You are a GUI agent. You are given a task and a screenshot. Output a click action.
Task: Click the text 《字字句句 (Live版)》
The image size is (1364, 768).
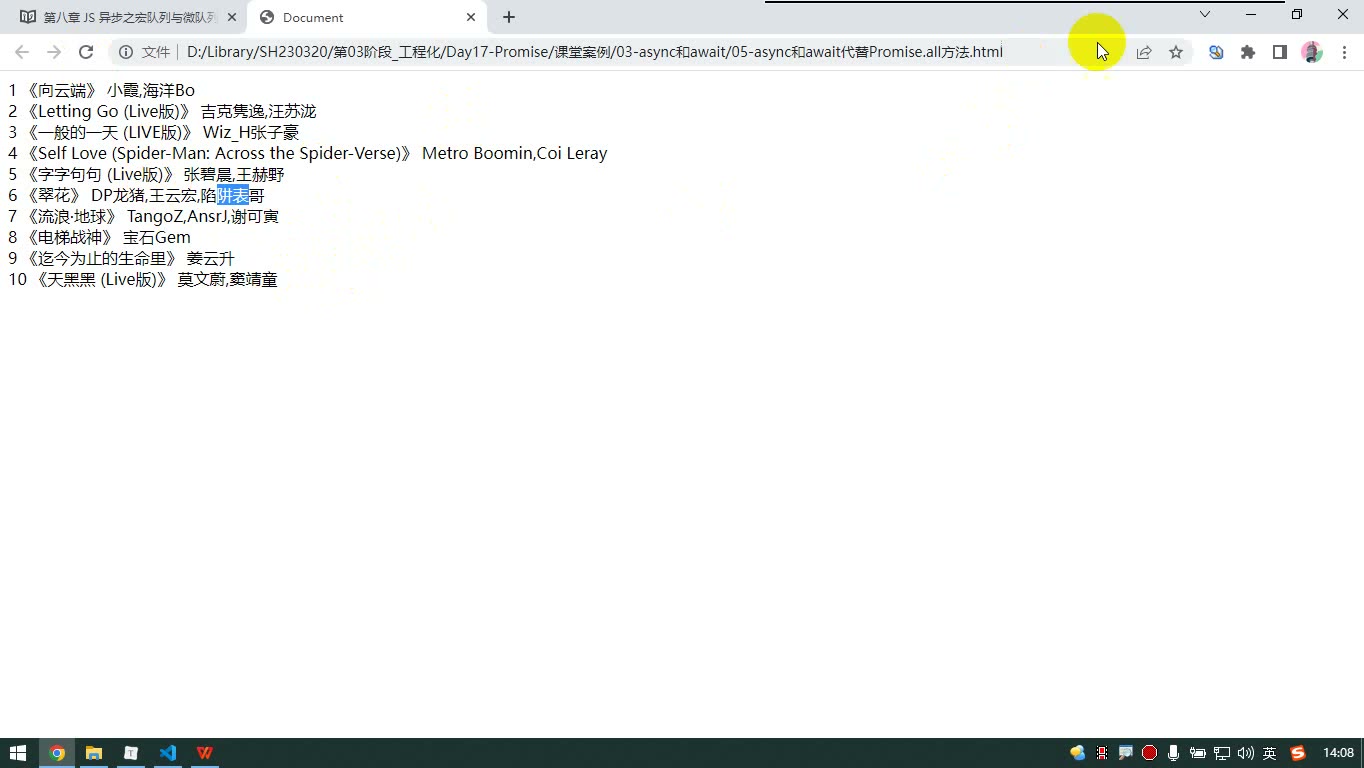(x=99, y=174)
